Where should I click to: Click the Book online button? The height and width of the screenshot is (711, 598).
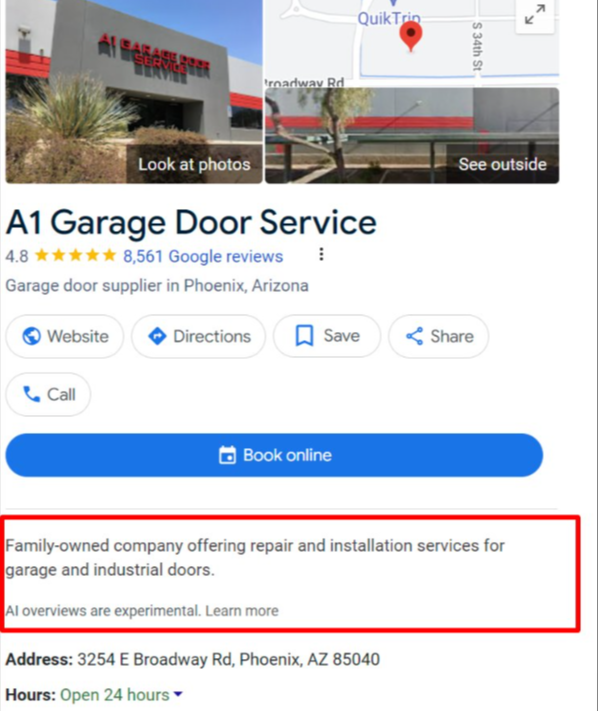(274, 455)
